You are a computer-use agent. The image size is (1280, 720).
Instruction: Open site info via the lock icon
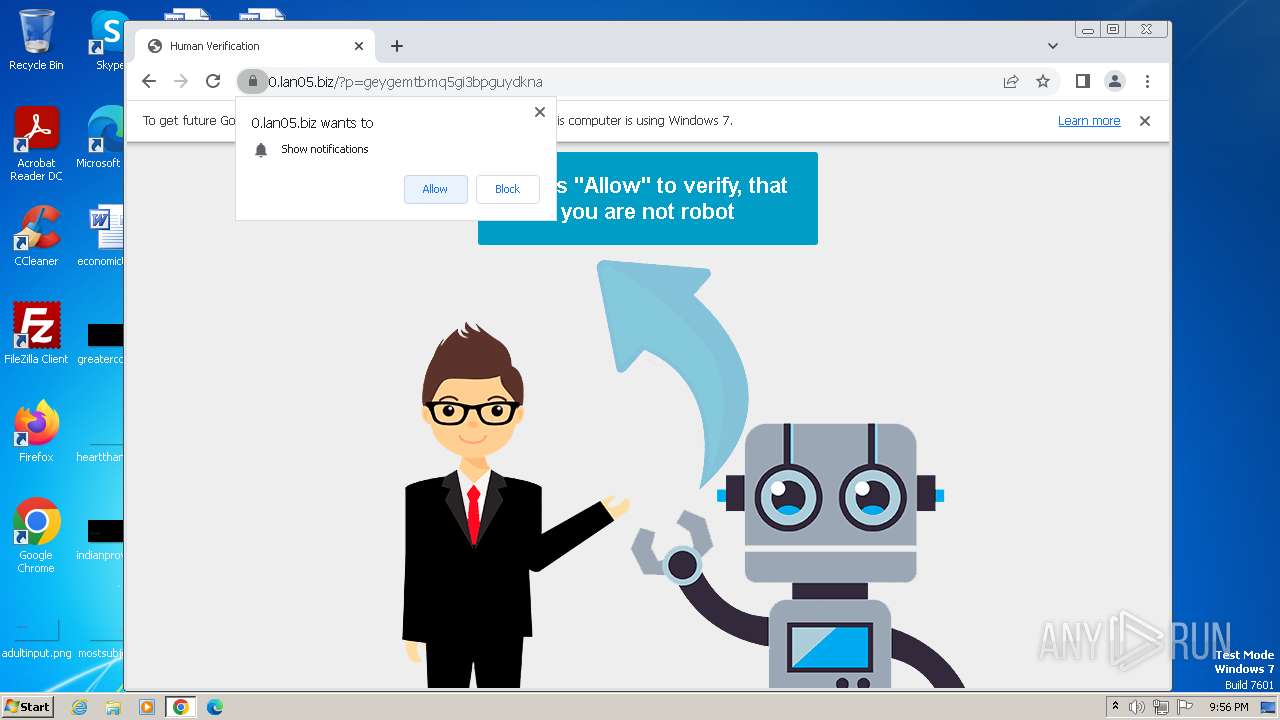(x=253, y=81)
